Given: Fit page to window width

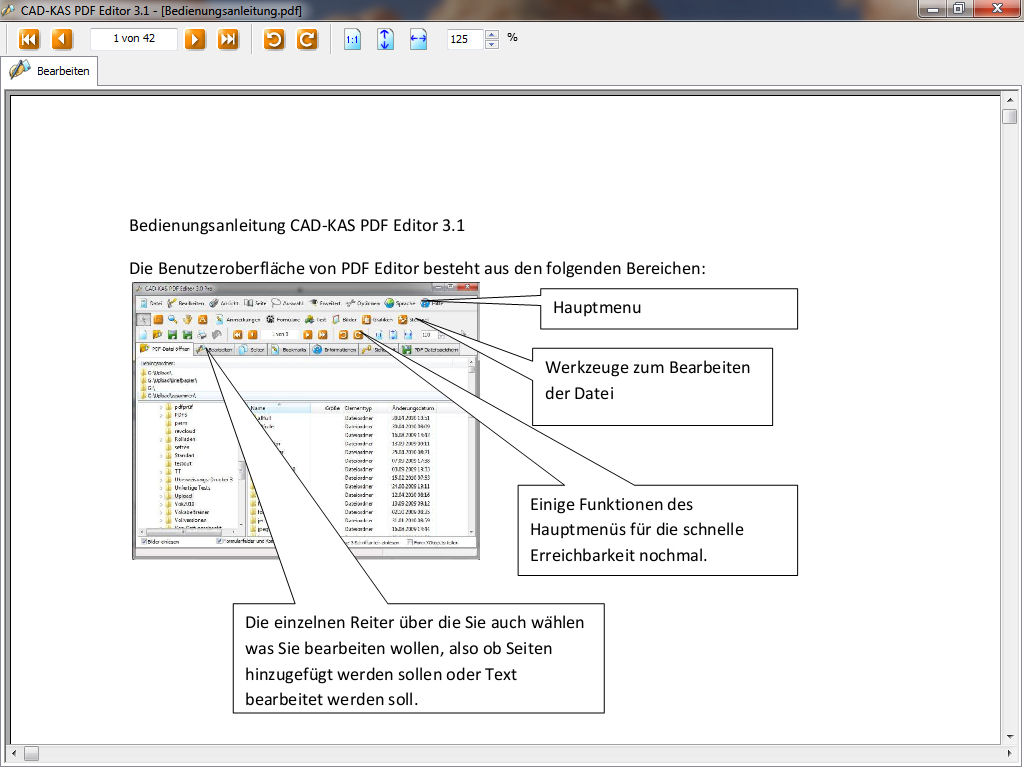Looking at the screenshot, I should click(418, 39).
